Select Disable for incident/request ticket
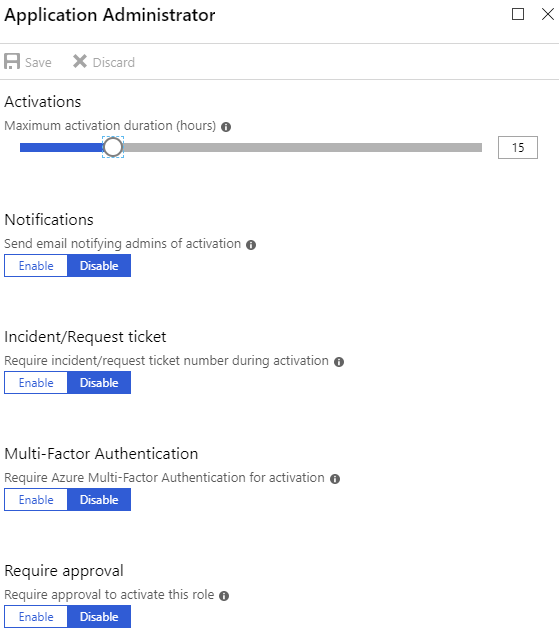 (x=99, y=383)
